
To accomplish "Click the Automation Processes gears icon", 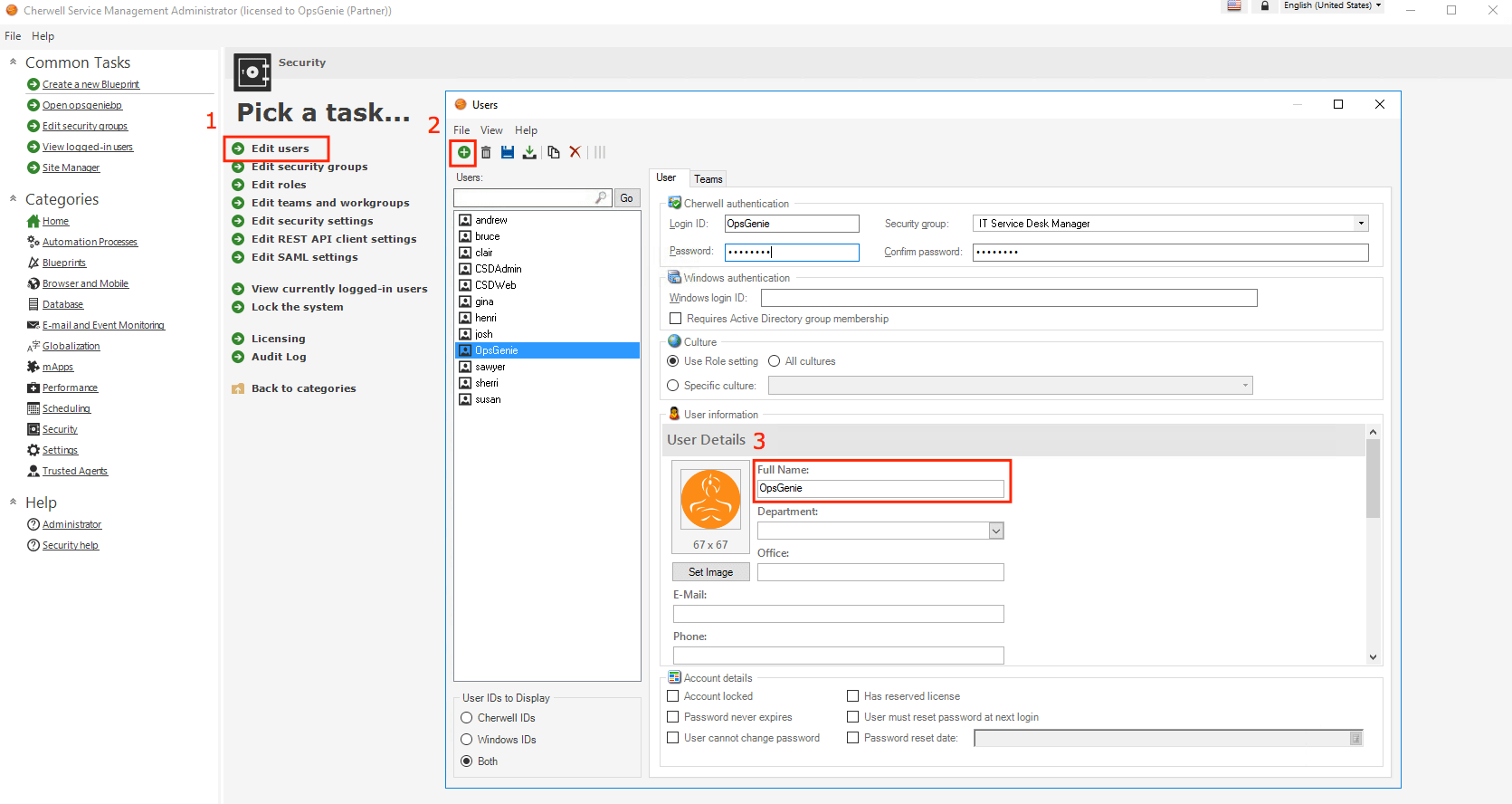I will [x=33, y=242].
